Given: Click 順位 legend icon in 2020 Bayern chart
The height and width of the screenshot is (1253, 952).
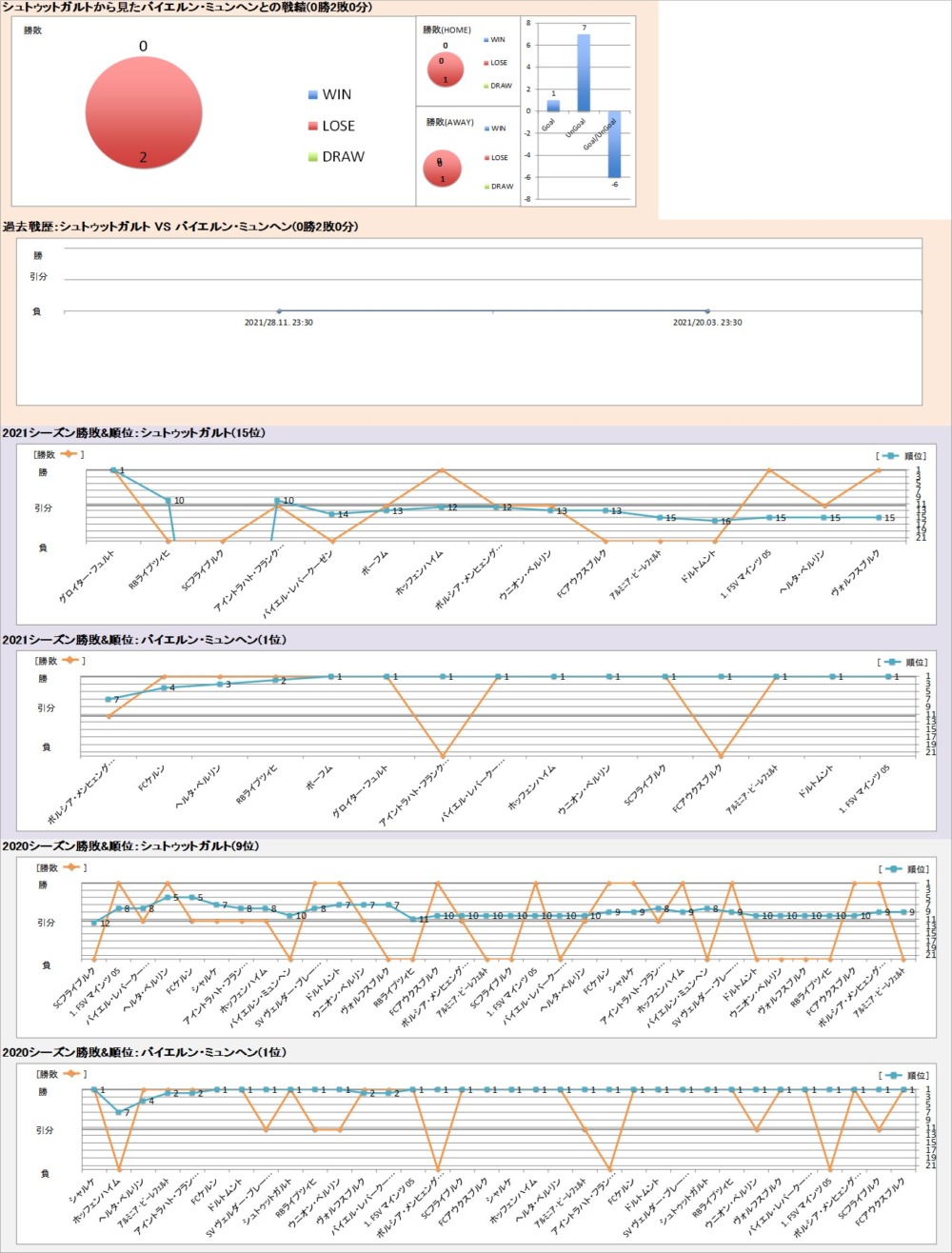Looking at the screenshot, I should tap(891, 1075).
